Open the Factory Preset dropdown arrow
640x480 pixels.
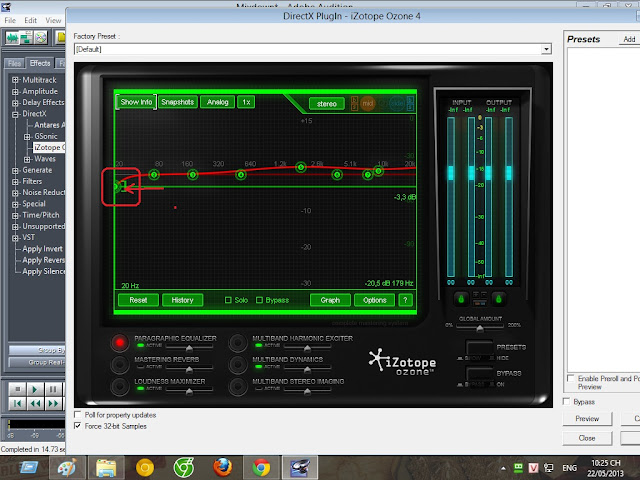546,49
